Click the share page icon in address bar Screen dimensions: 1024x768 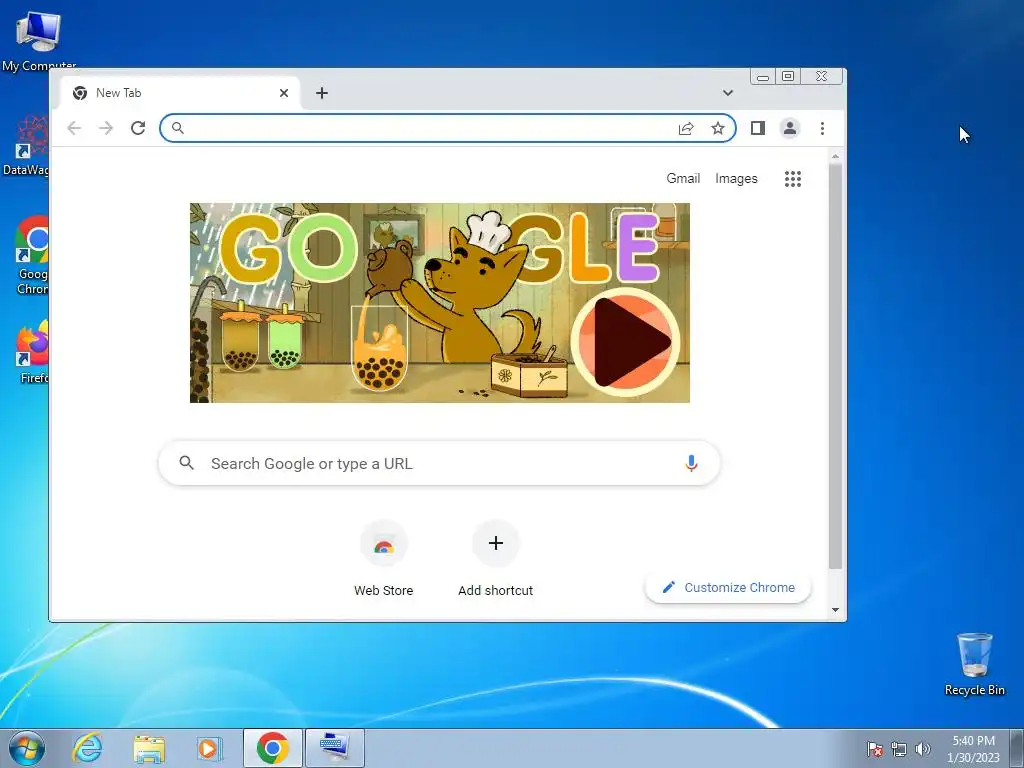click(x=686, y=128)
